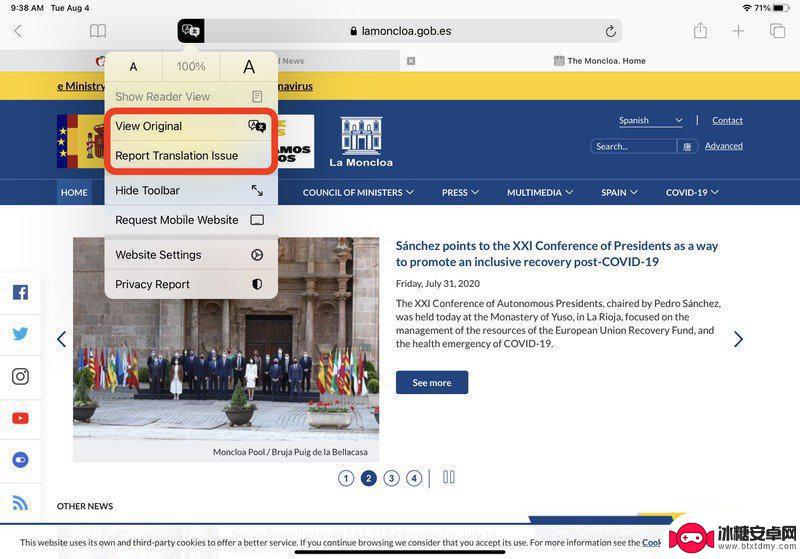800x559 pixels.
Task: Open Website Settings
Action: click(191, 255)
